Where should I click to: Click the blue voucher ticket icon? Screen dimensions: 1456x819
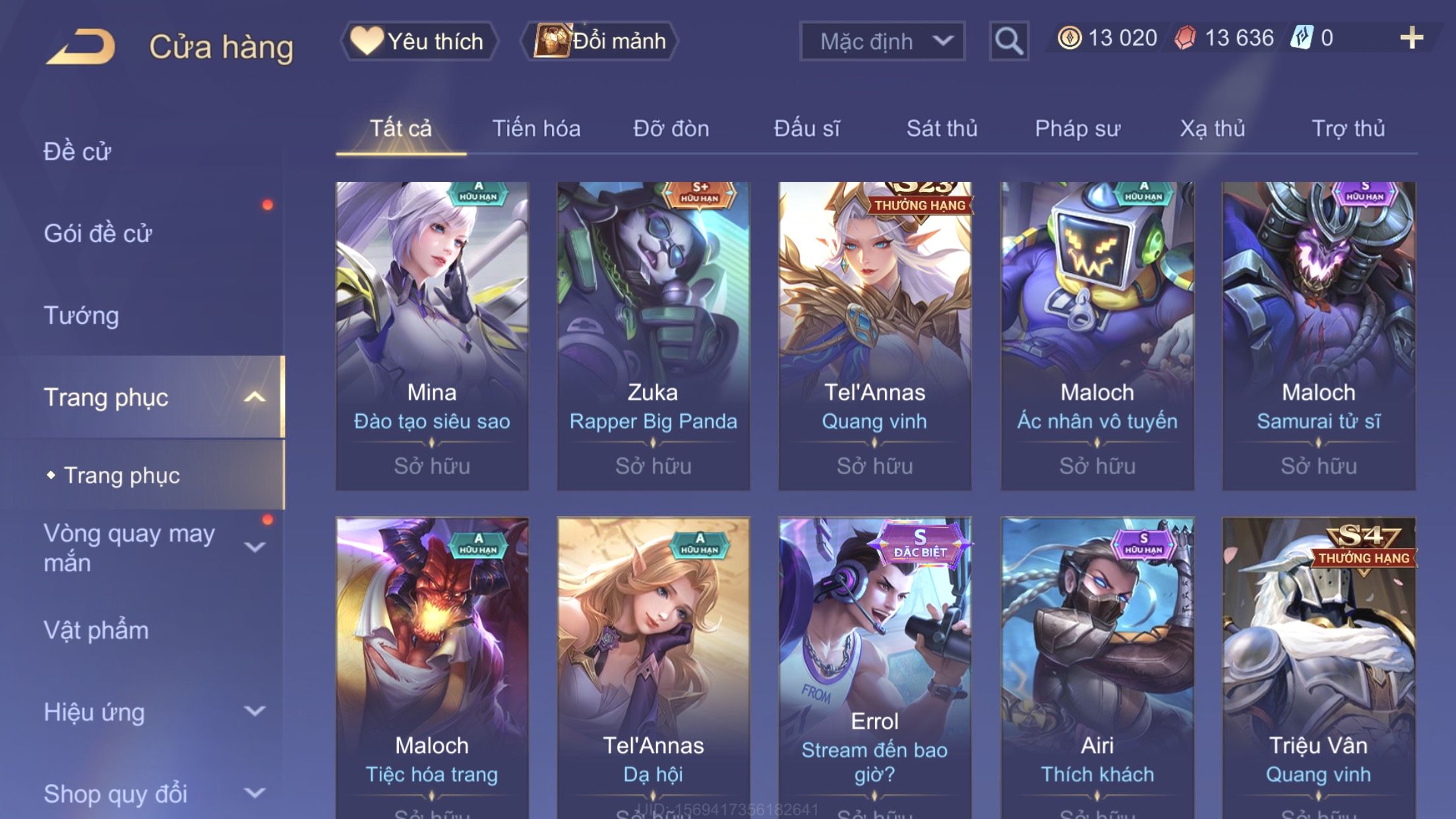1302,38
